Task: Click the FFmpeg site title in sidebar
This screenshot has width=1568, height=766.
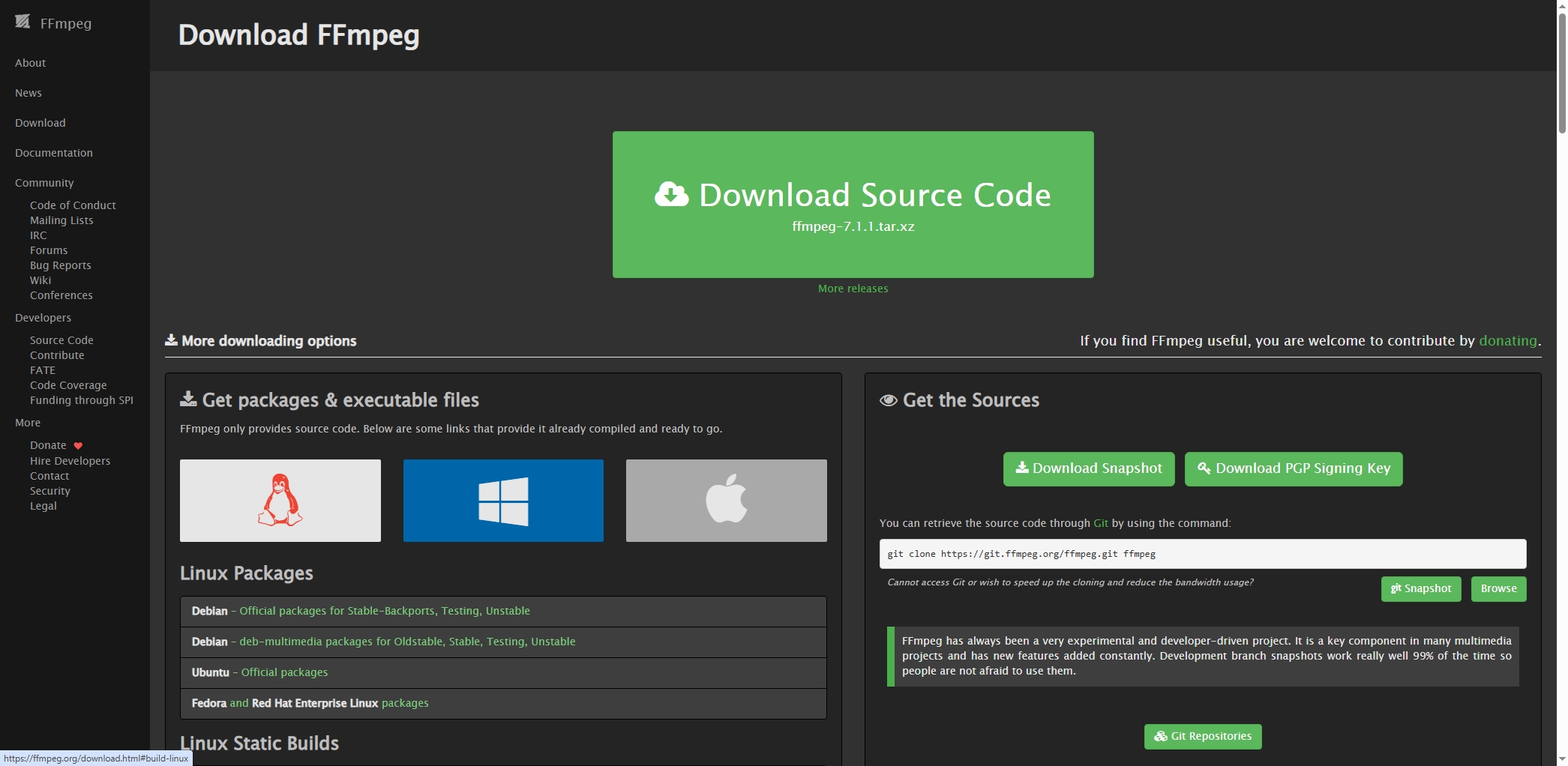Action: click(x=66, y=23)
